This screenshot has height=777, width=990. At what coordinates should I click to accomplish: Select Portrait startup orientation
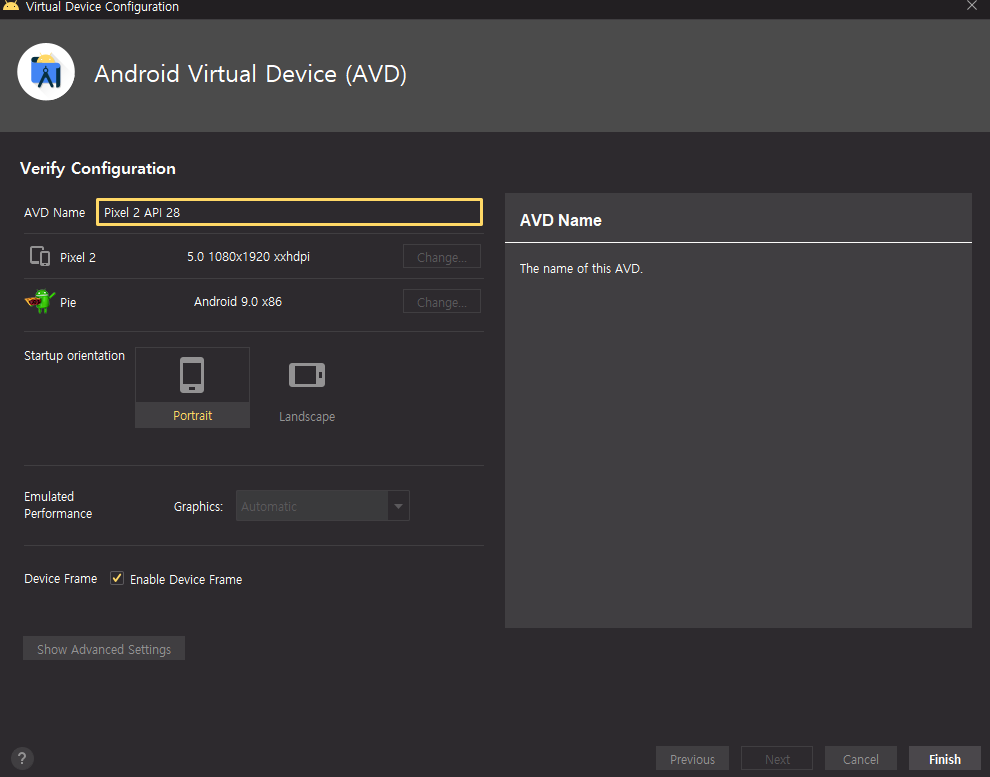point(193,388)
